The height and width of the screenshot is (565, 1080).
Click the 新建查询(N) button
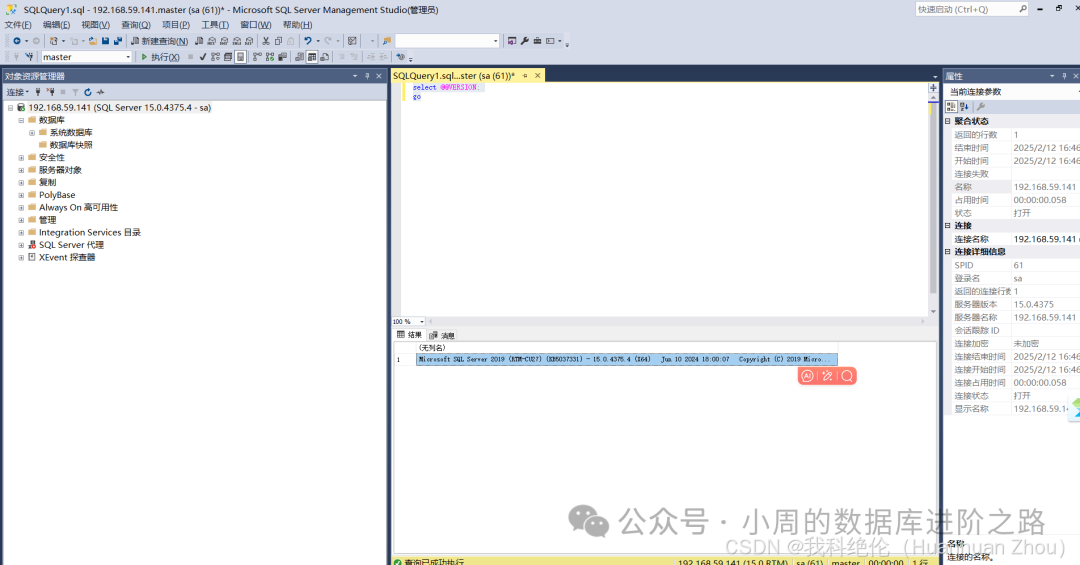(x=159, y=41)
